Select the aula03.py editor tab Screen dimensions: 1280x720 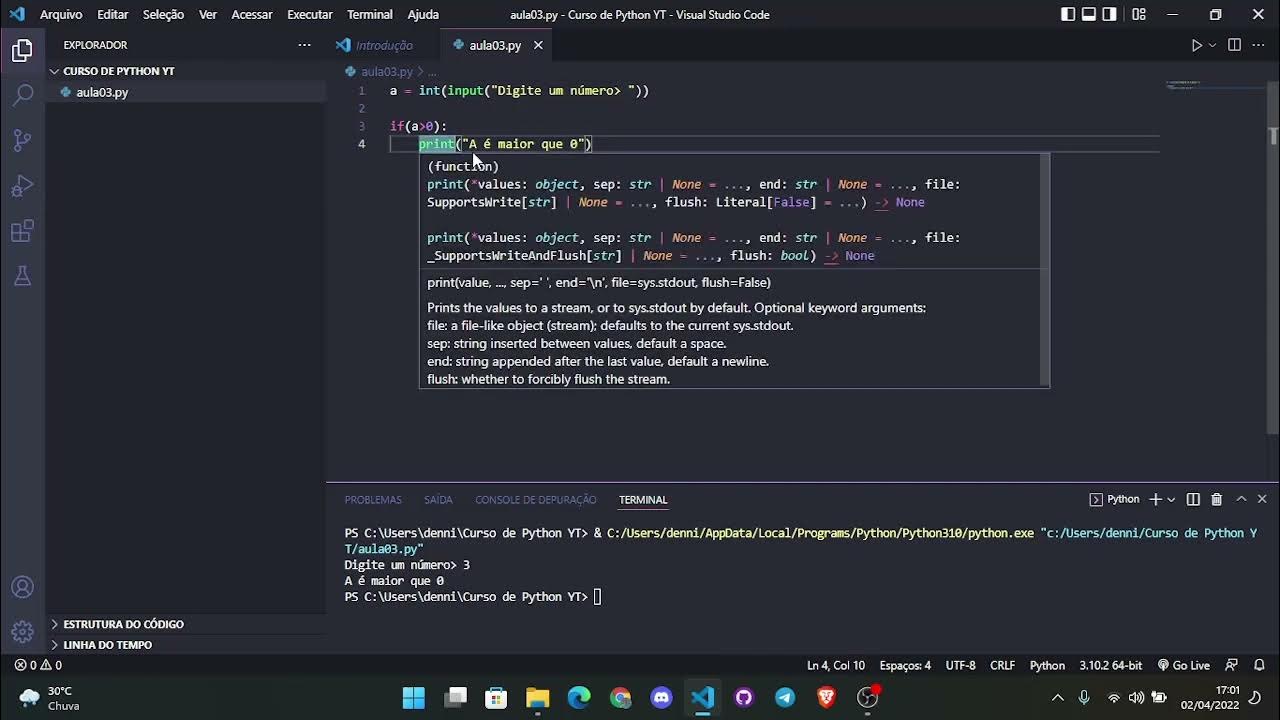495,45
